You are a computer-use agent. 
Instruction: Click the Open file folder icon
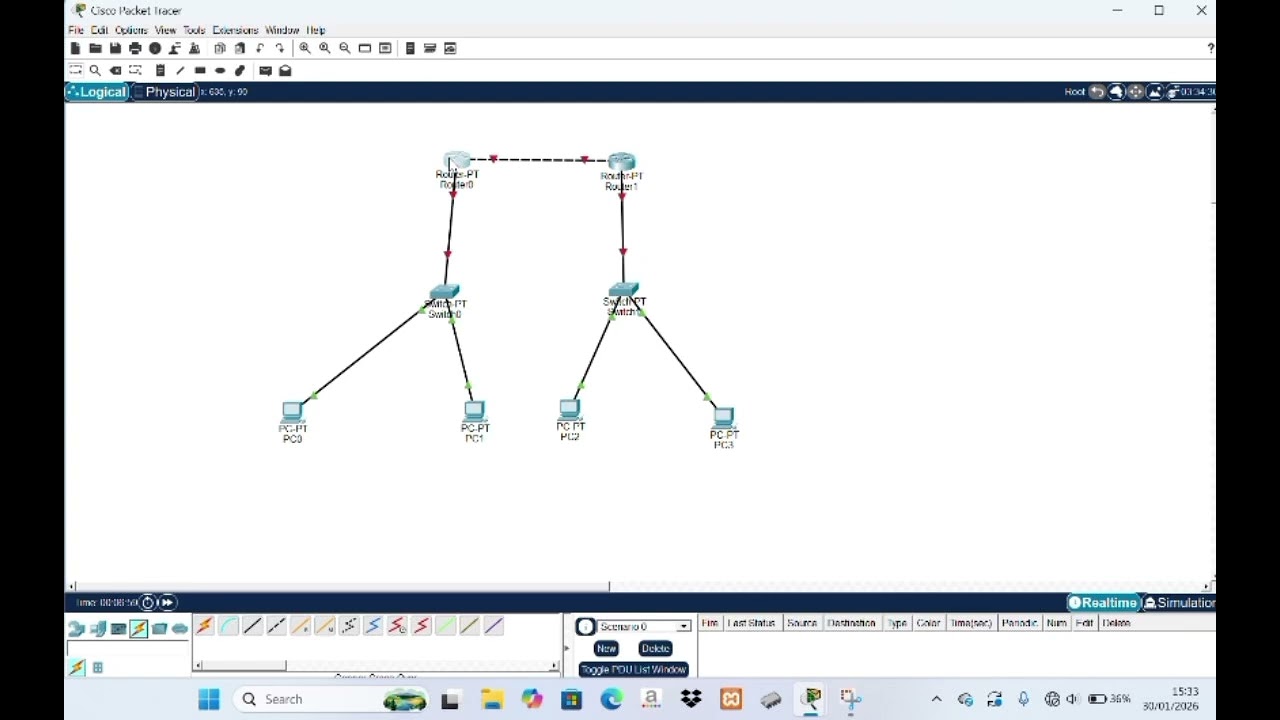(x=95, y=48)
